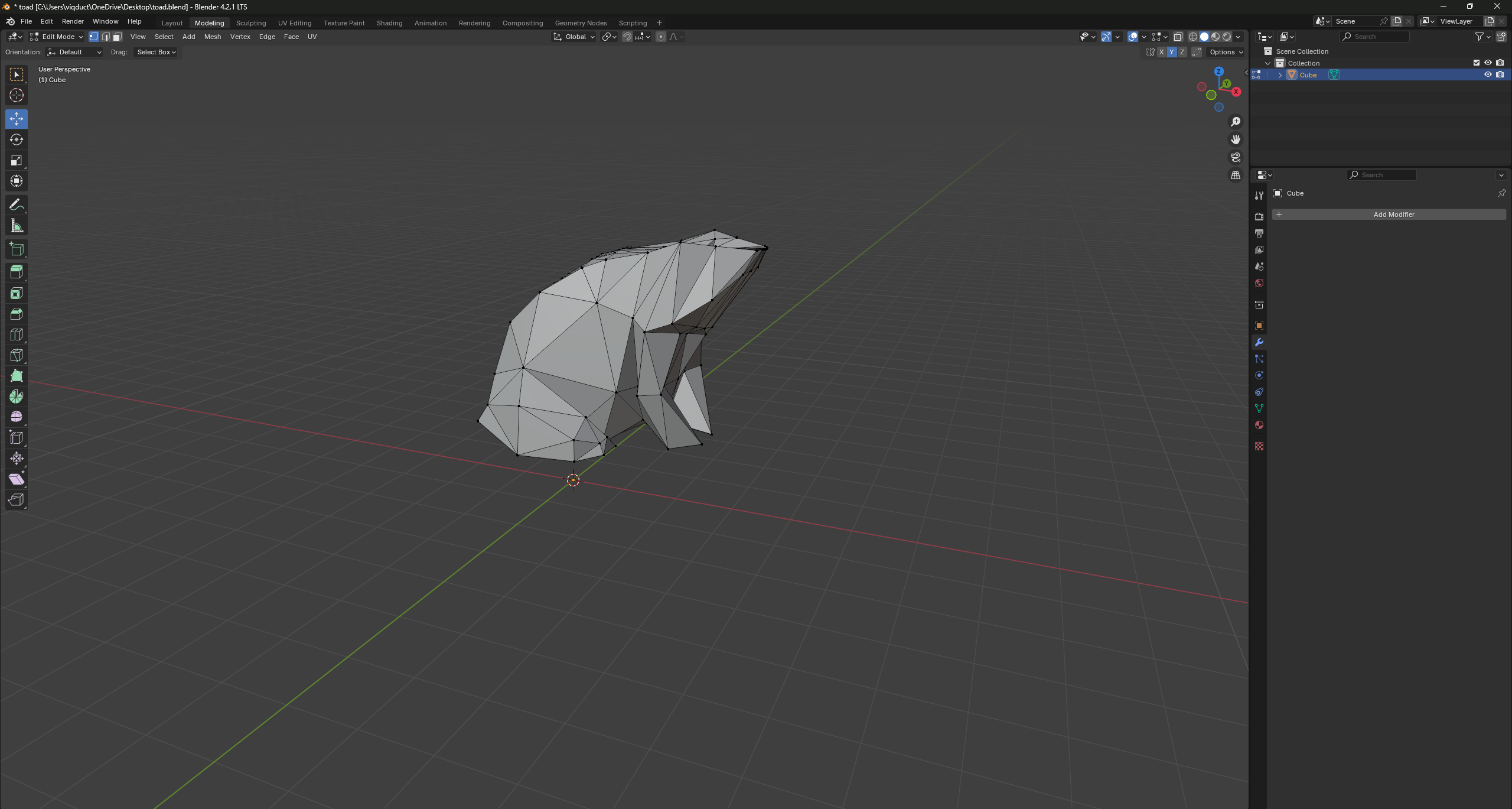
Task: Toggle snapping magnet icon
Action: [x=627, y=37]
